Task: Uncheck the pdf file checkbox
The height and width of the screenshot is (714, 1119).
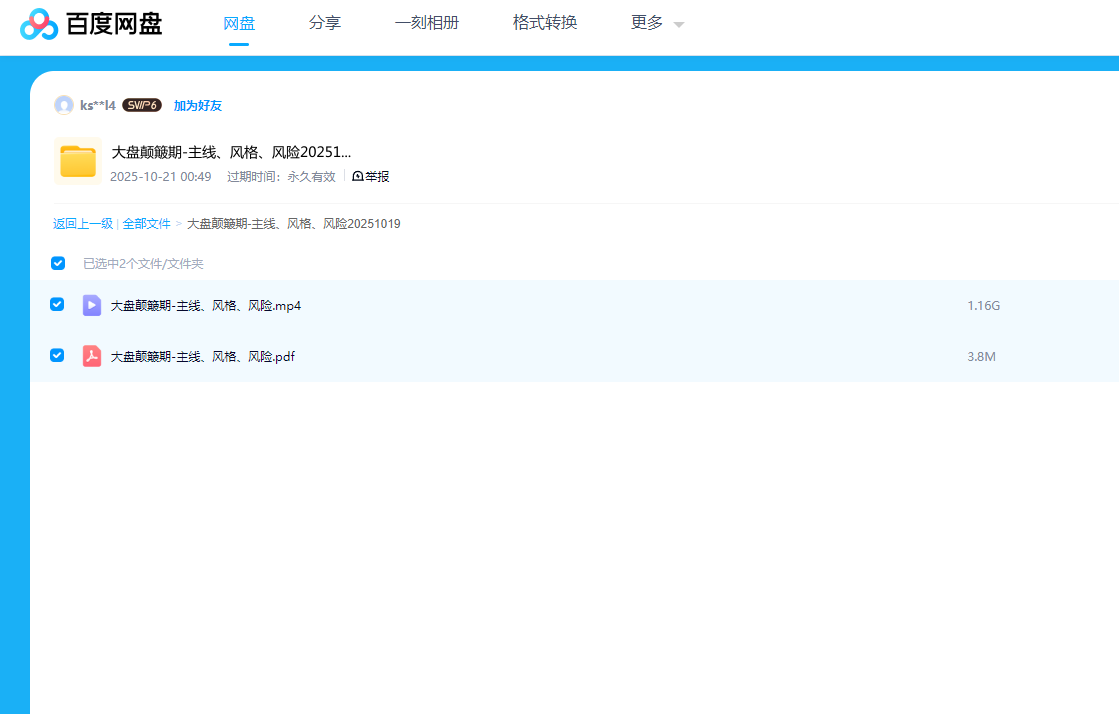Action: point(57,355)
